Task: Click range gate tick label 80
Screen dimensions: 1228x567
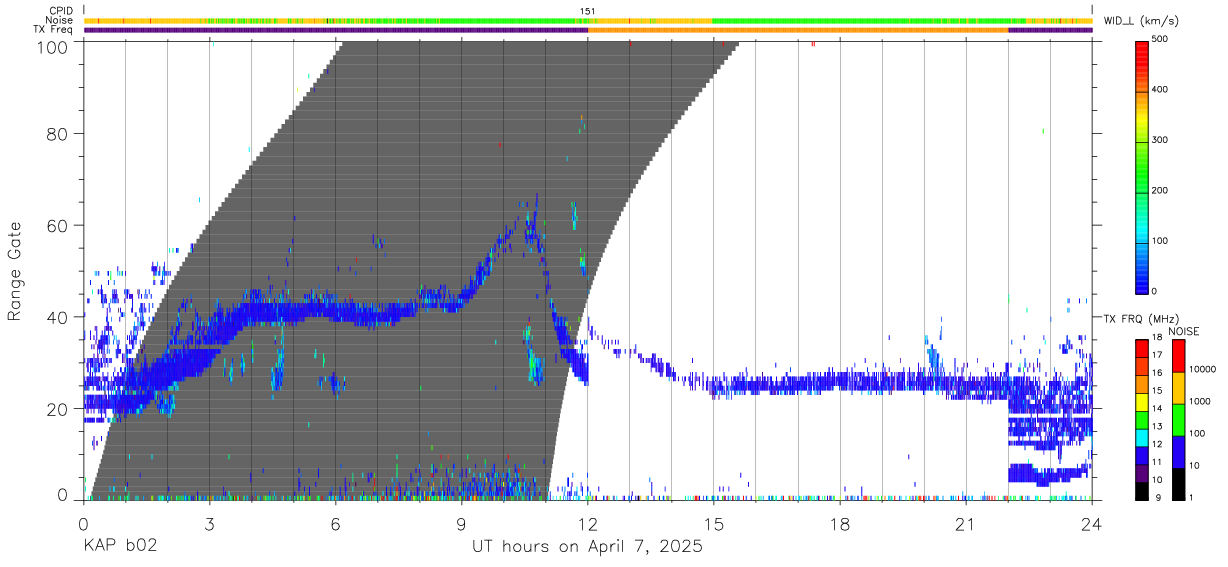Action: tap(58, 133)
